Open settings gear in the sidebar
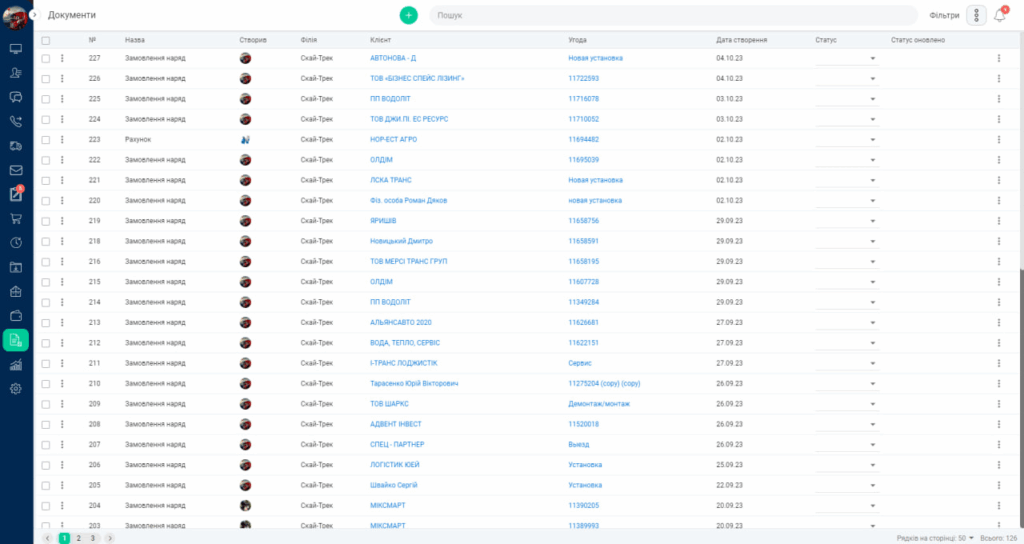 [16, 389]
